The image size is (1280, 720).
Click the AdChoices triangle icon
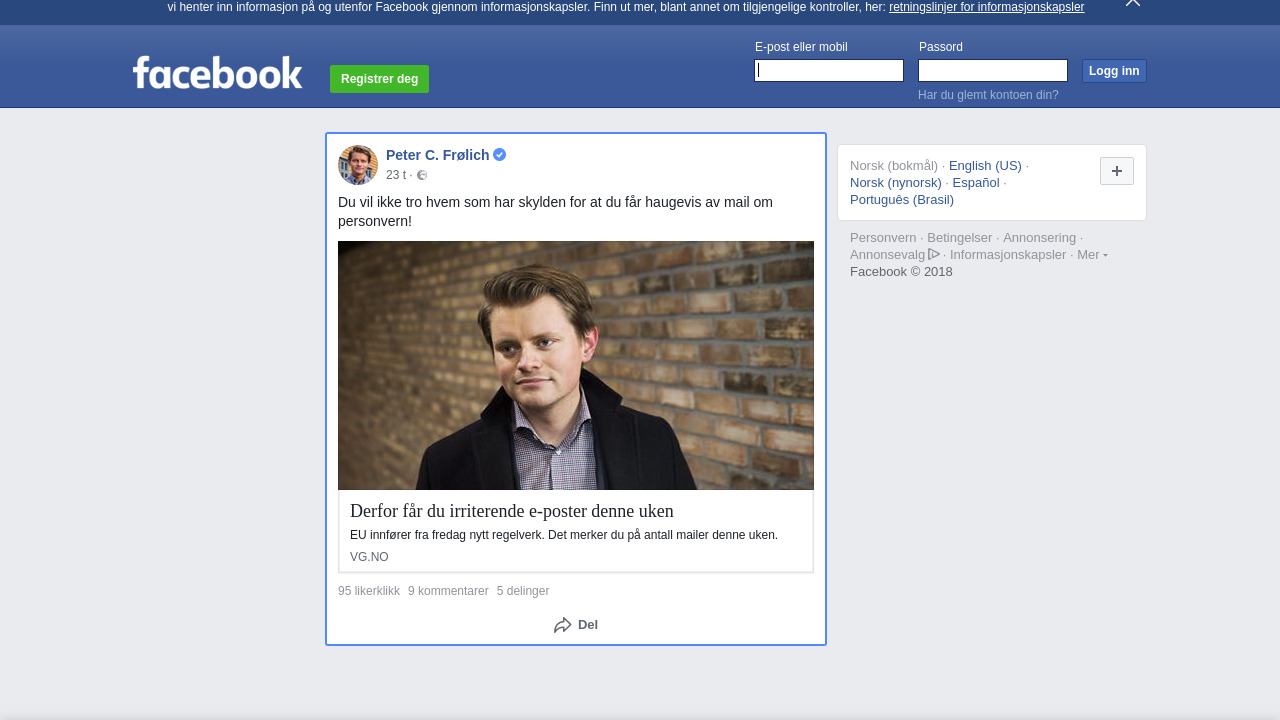tap(934, 254)
